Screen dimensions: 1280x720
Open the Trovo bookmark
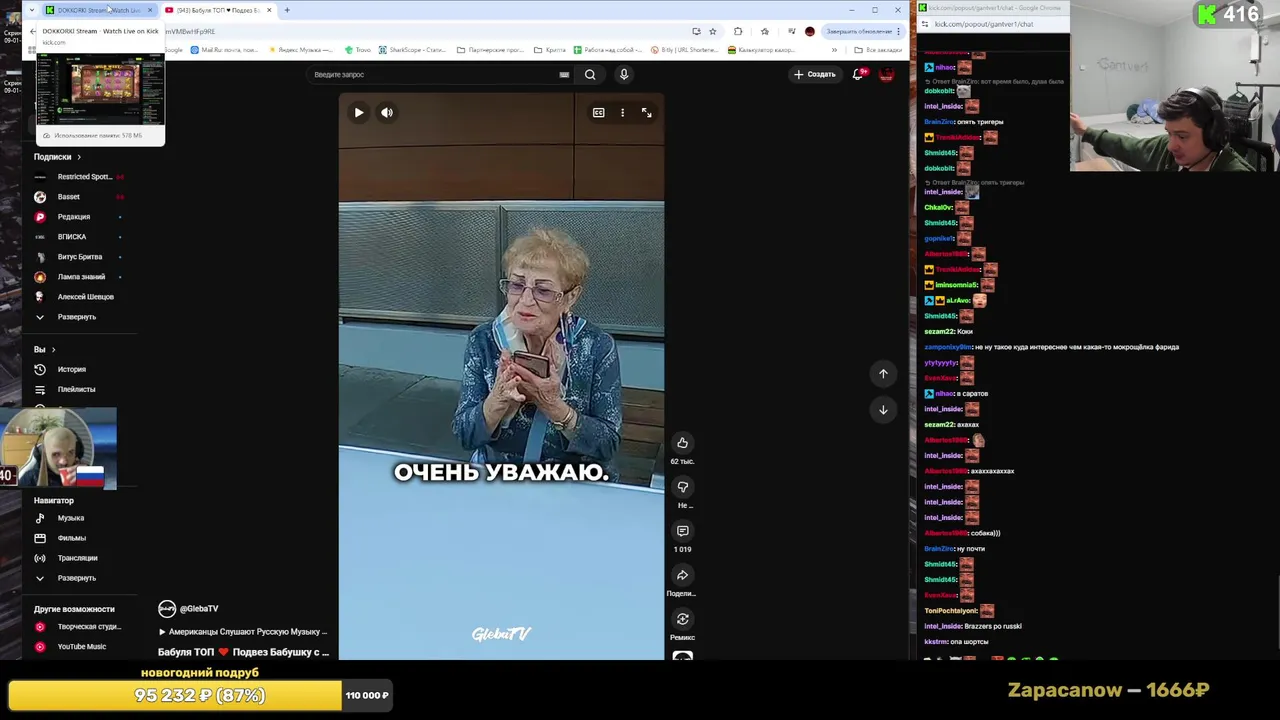coord(357,50)
